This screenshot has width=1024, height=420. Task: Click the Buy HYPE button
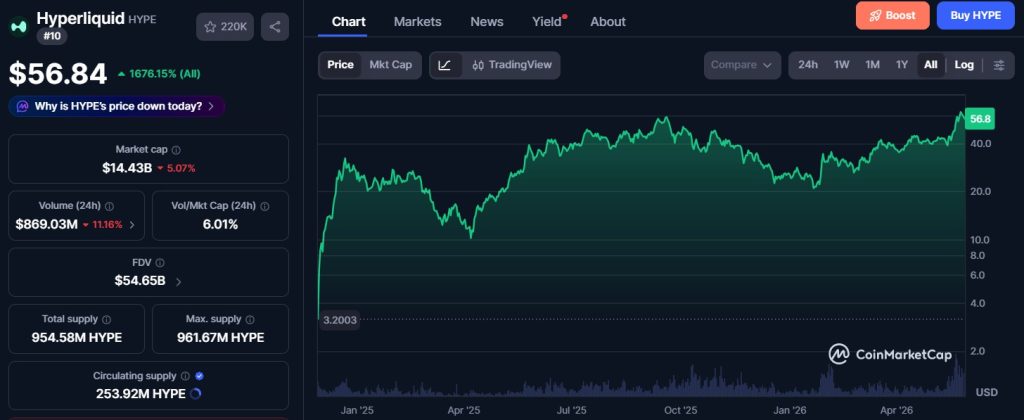(976, 16)
